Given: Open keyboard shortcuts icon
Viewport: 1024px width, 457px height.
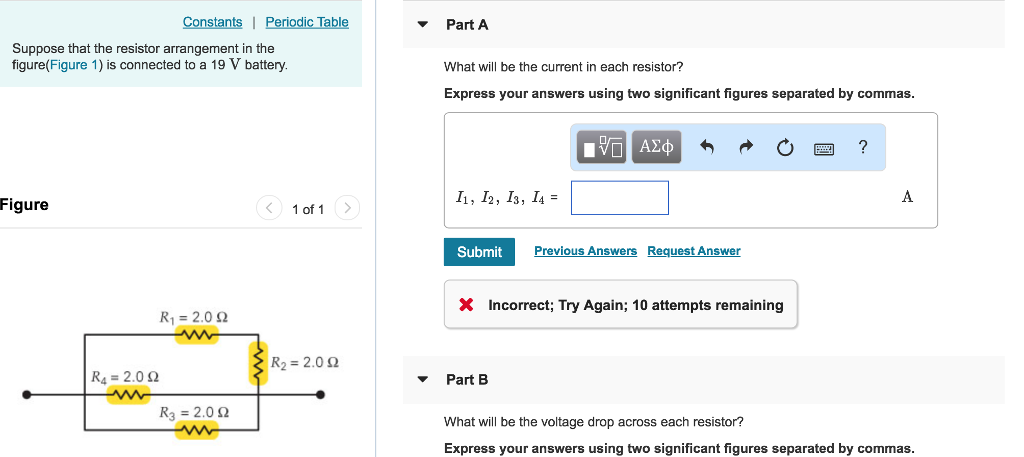Looking at the screenshot, I should point(824,149).
